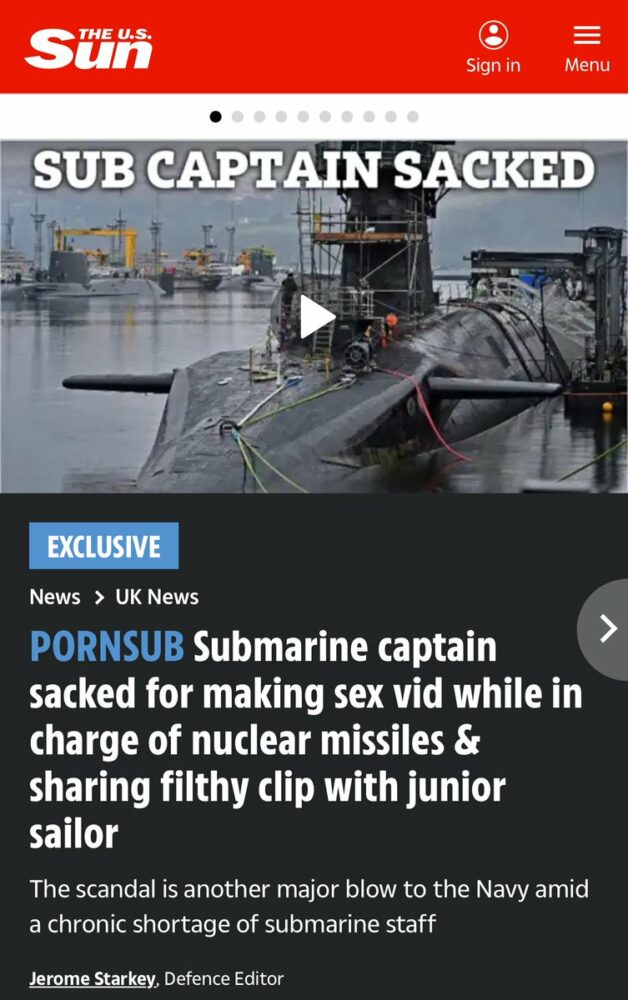This screenshot has height=1000, width=628.
Task: Open the hamburger Menu icon
Action: [587, 35]
